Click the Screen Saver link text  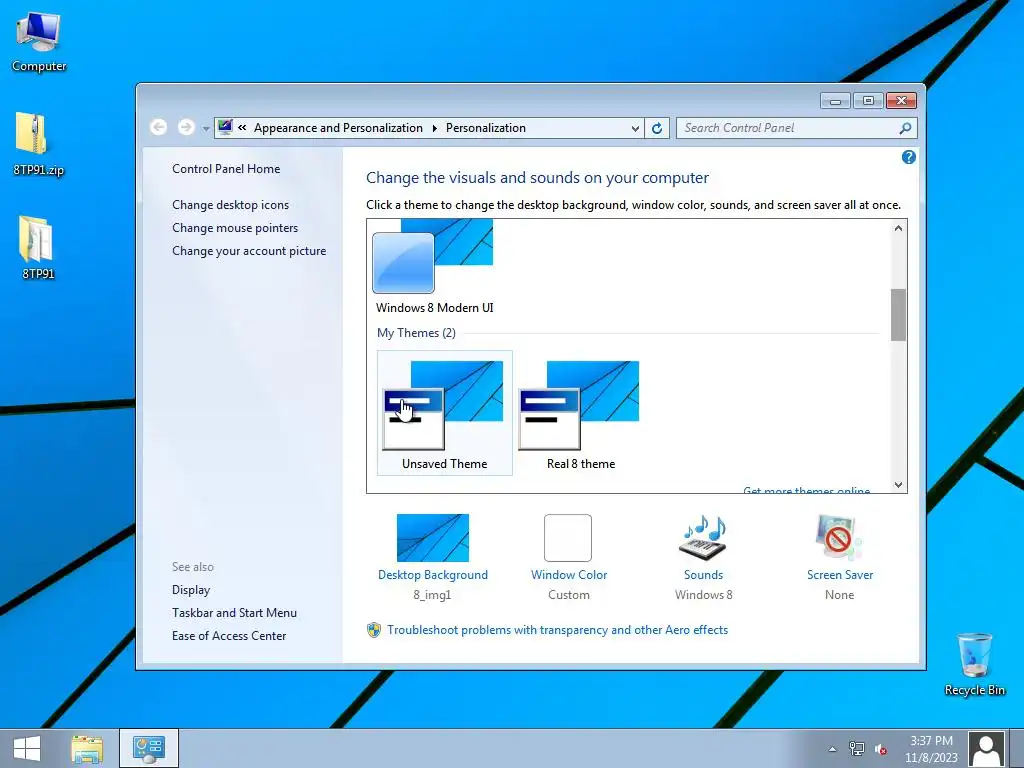[x=840, y=575]
